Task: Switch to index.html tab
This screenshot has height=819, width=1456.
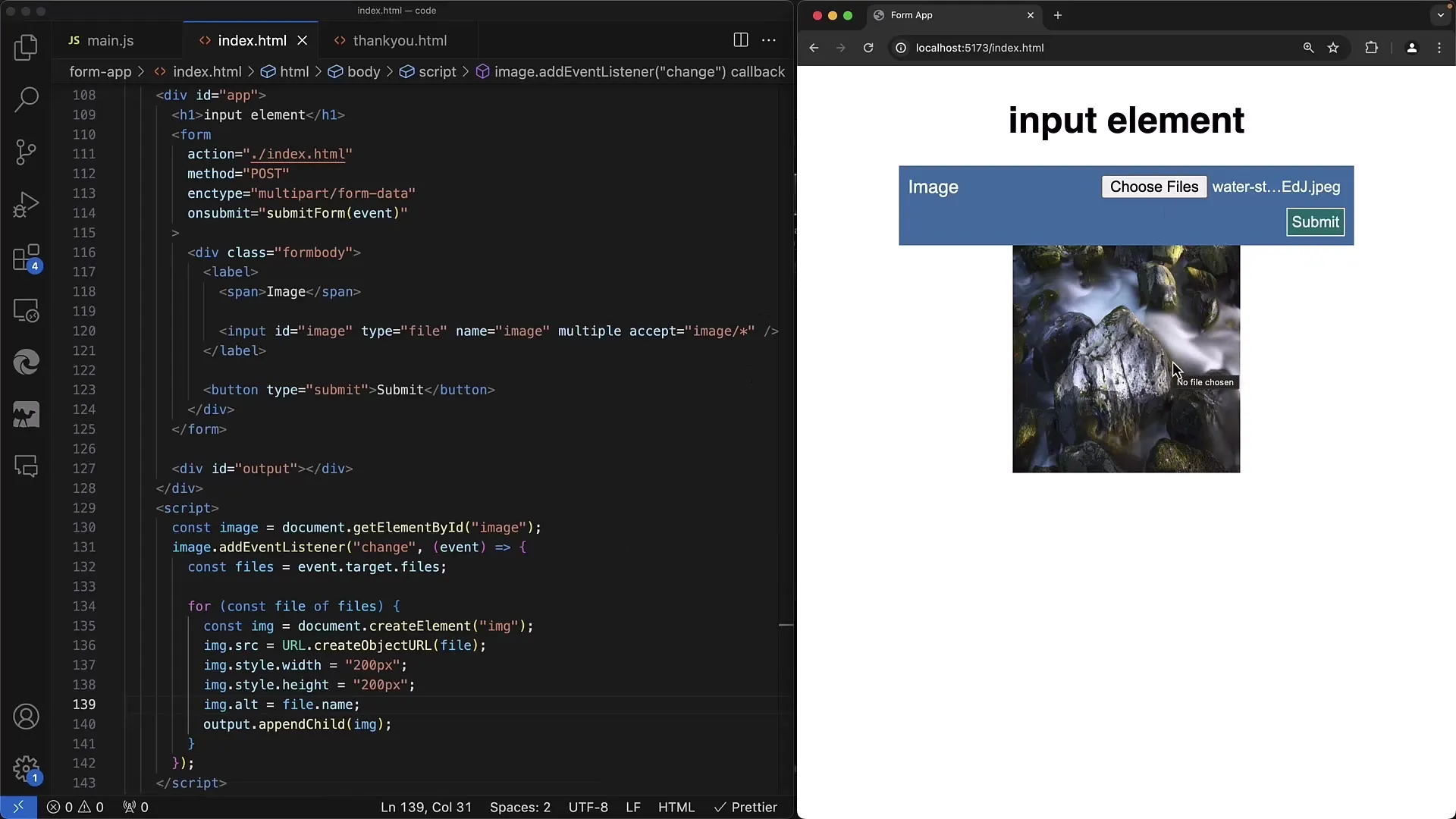Action: pyautogui.click(x=251, y=40)
